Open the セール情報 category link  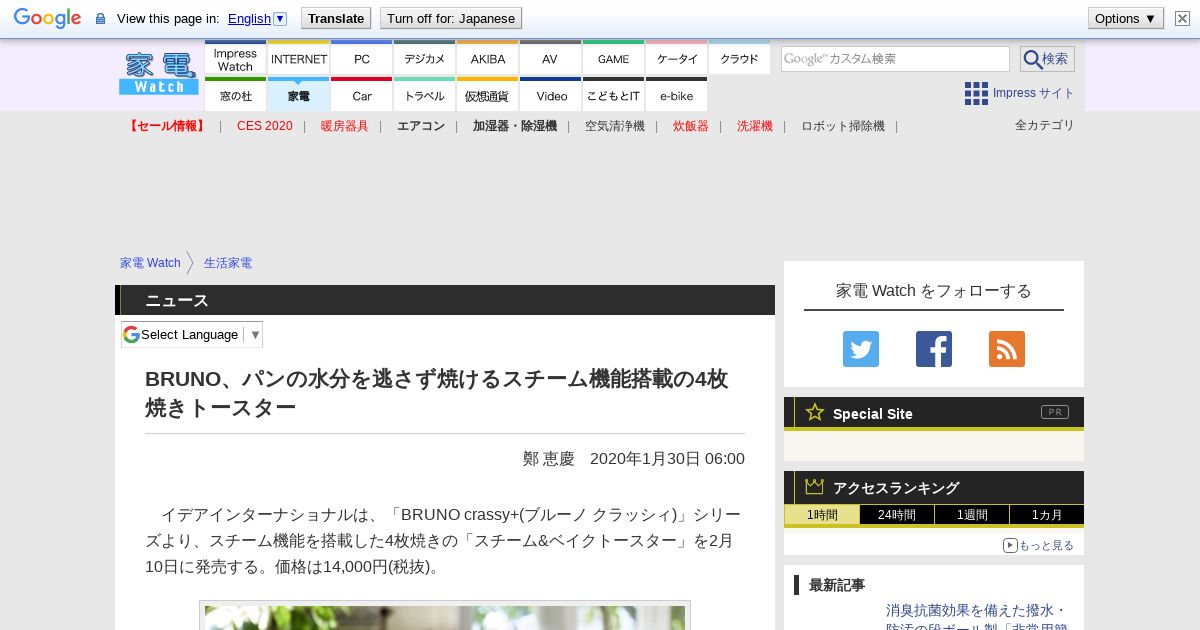[x=167, y=126]
